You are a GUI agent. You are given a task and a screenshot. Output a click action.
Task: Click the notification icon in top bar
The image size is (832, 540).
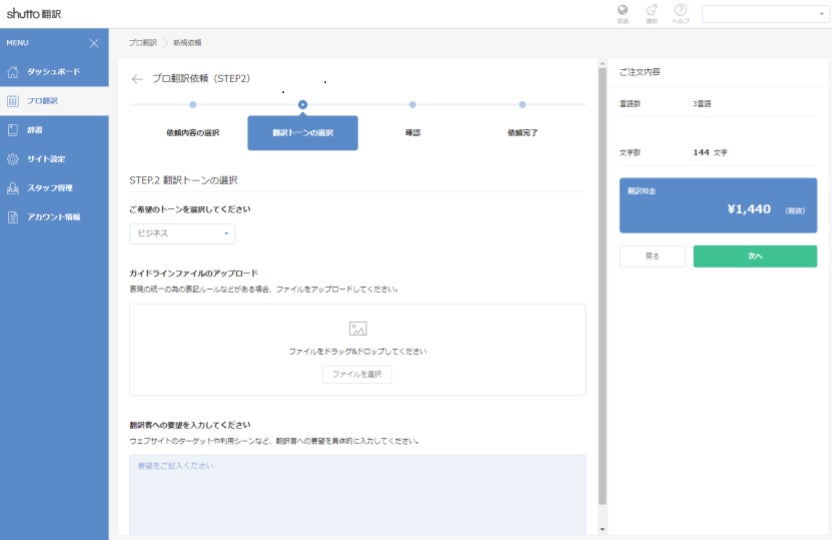(652, 10)
